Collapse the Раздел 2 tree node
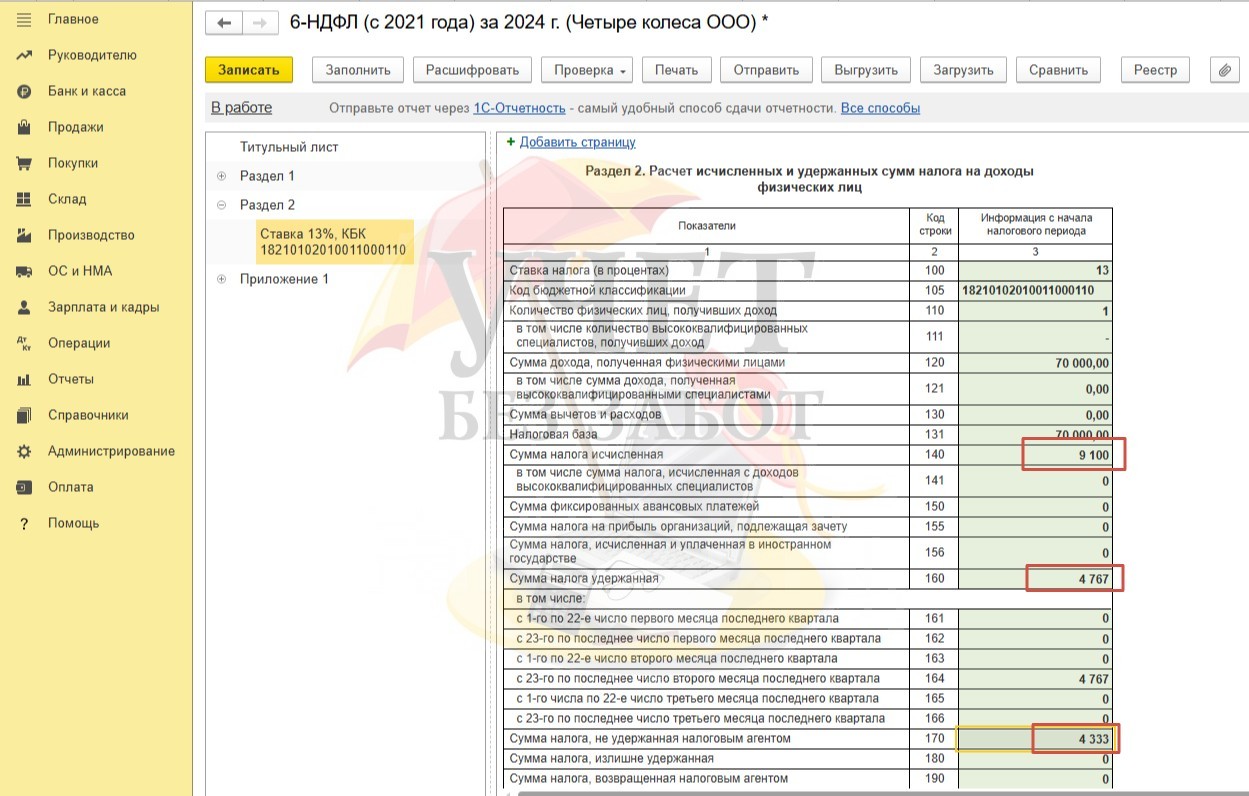The image size is (1249, 796). (x=221, y=205)
